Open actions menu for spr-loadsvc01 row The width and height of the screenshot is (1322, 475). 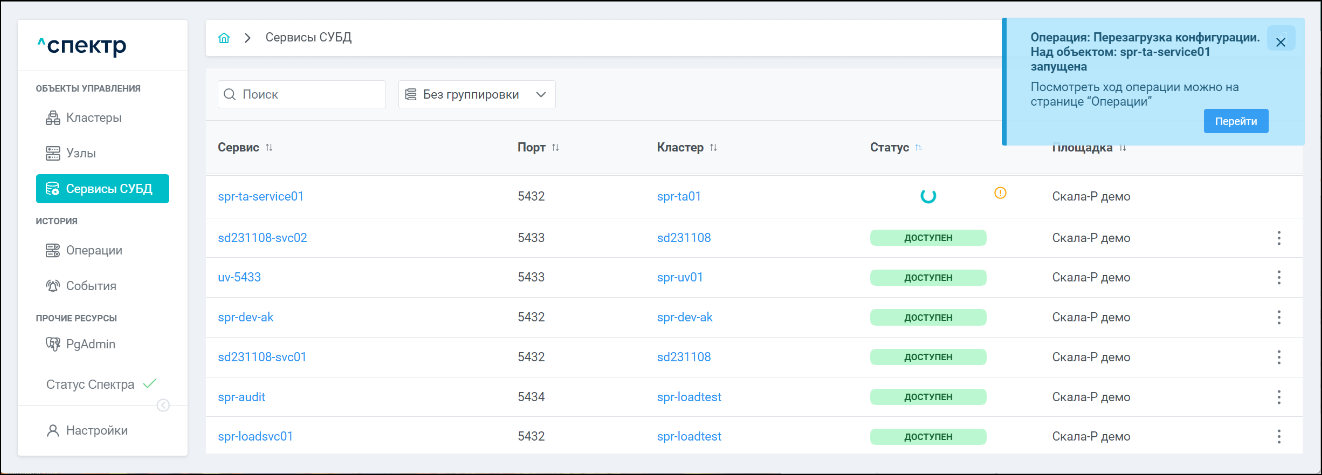tap(1278, 437)
